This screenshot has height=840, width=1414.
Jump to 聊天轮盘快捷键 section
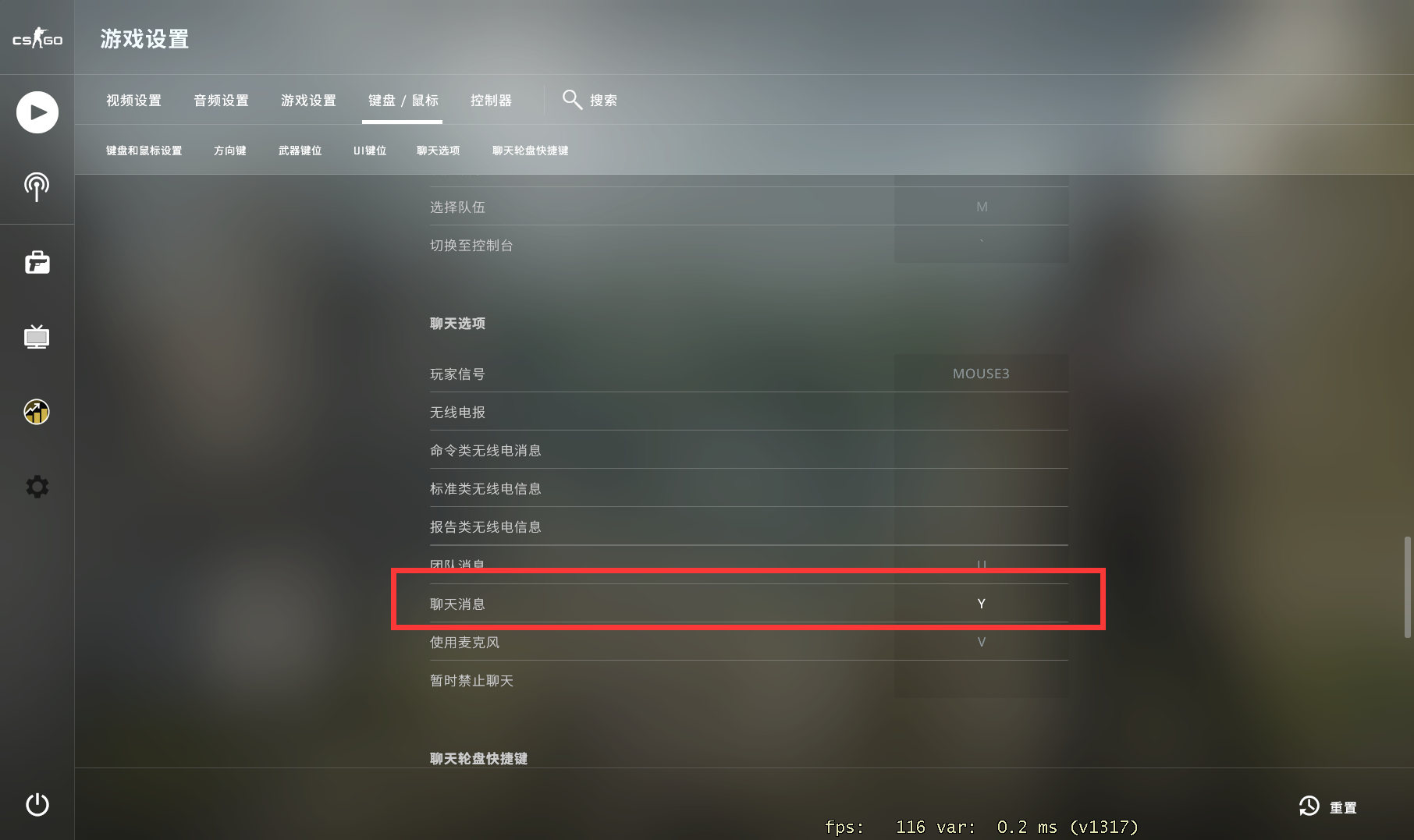tap(530, 151)
